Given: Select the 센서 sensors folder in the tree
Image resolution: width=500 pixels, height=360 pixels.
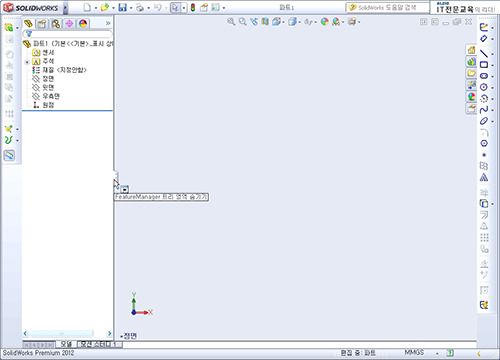Looking at the screenshot, I should [x=43, y=52].
